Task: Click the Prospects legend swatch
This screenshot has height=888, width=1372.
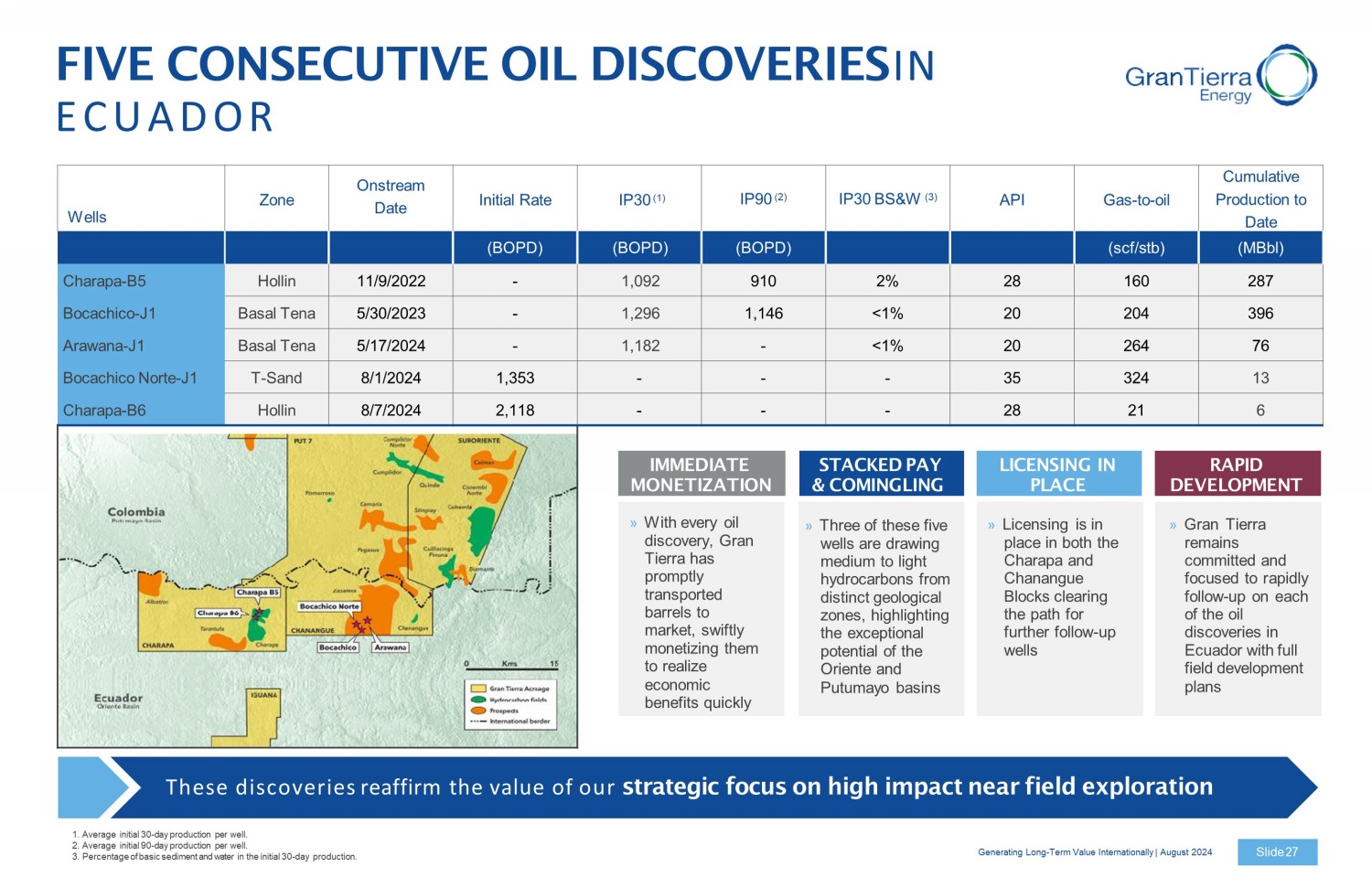Action: (477, 711)
